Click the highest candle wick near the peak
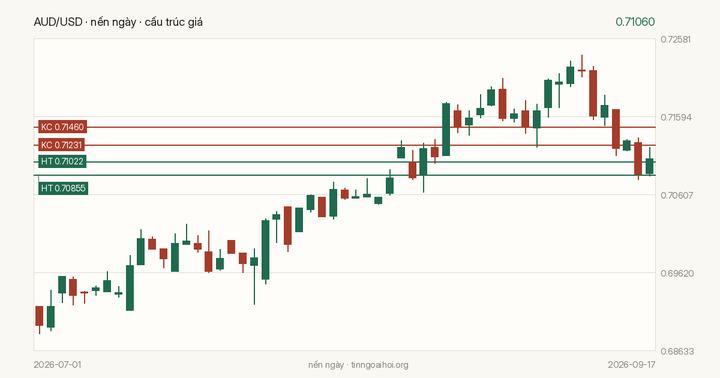The width and height of the screenshot is (720, 378). pyautogui.click(x=582, y=66)
